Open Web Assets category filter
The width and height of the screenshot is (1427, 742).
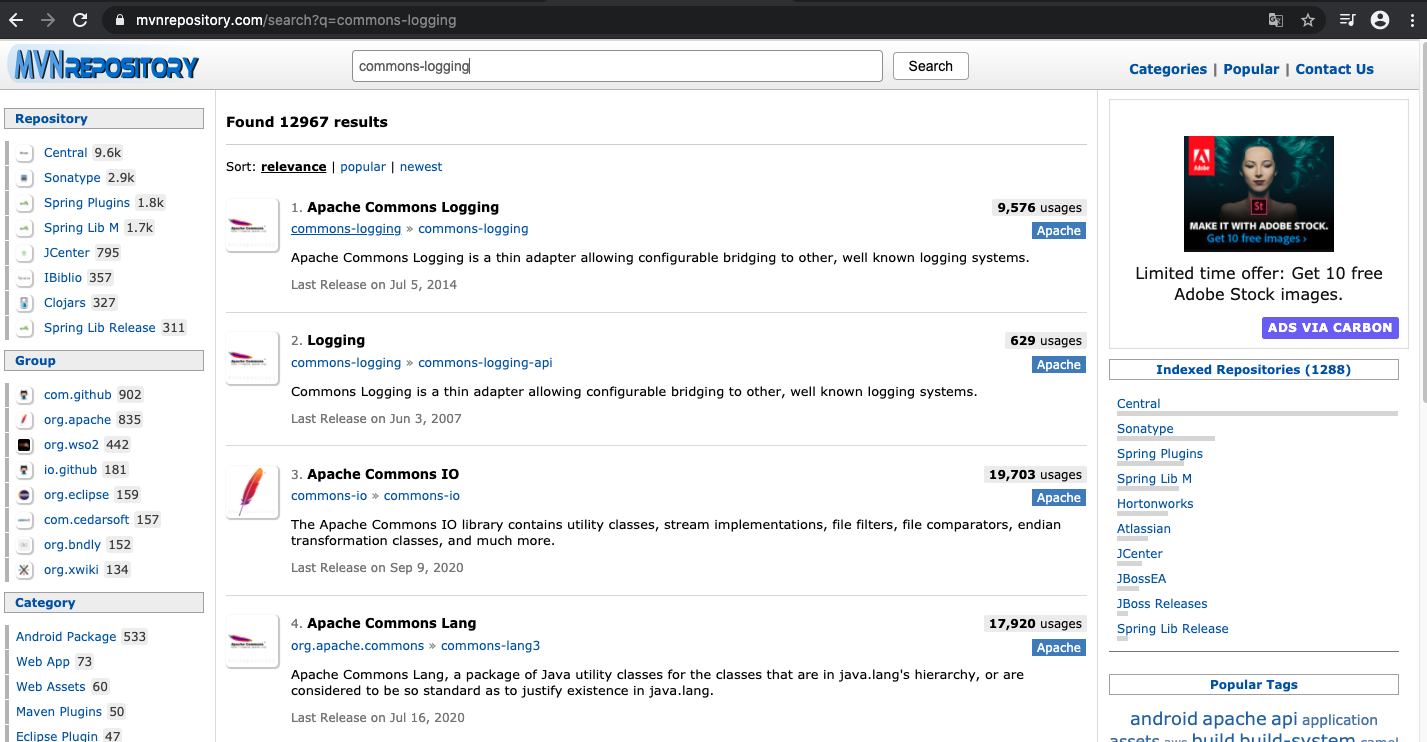51,687
